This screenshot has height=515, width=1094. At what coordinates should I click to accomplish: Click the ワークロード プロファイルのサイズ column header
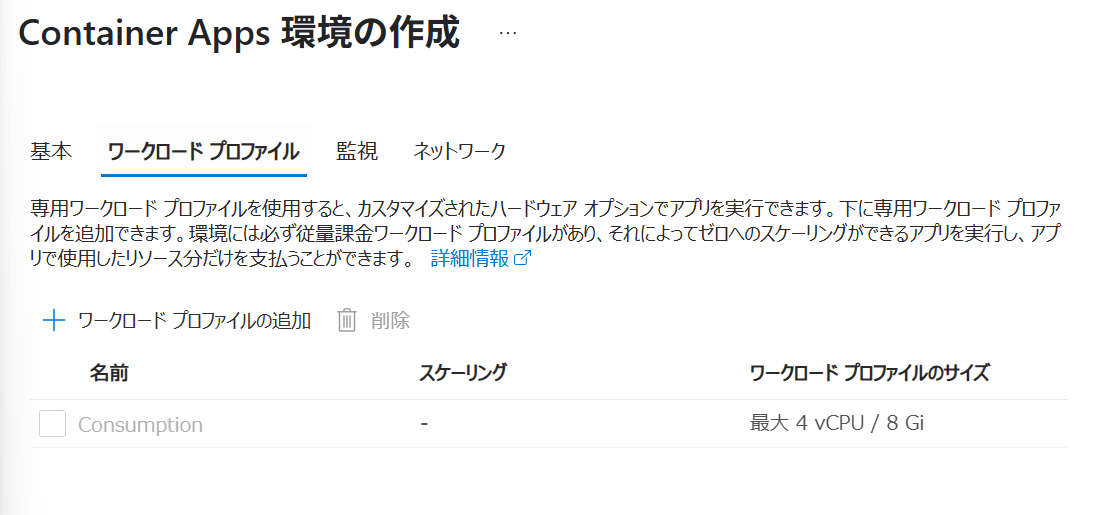[869, 373]
